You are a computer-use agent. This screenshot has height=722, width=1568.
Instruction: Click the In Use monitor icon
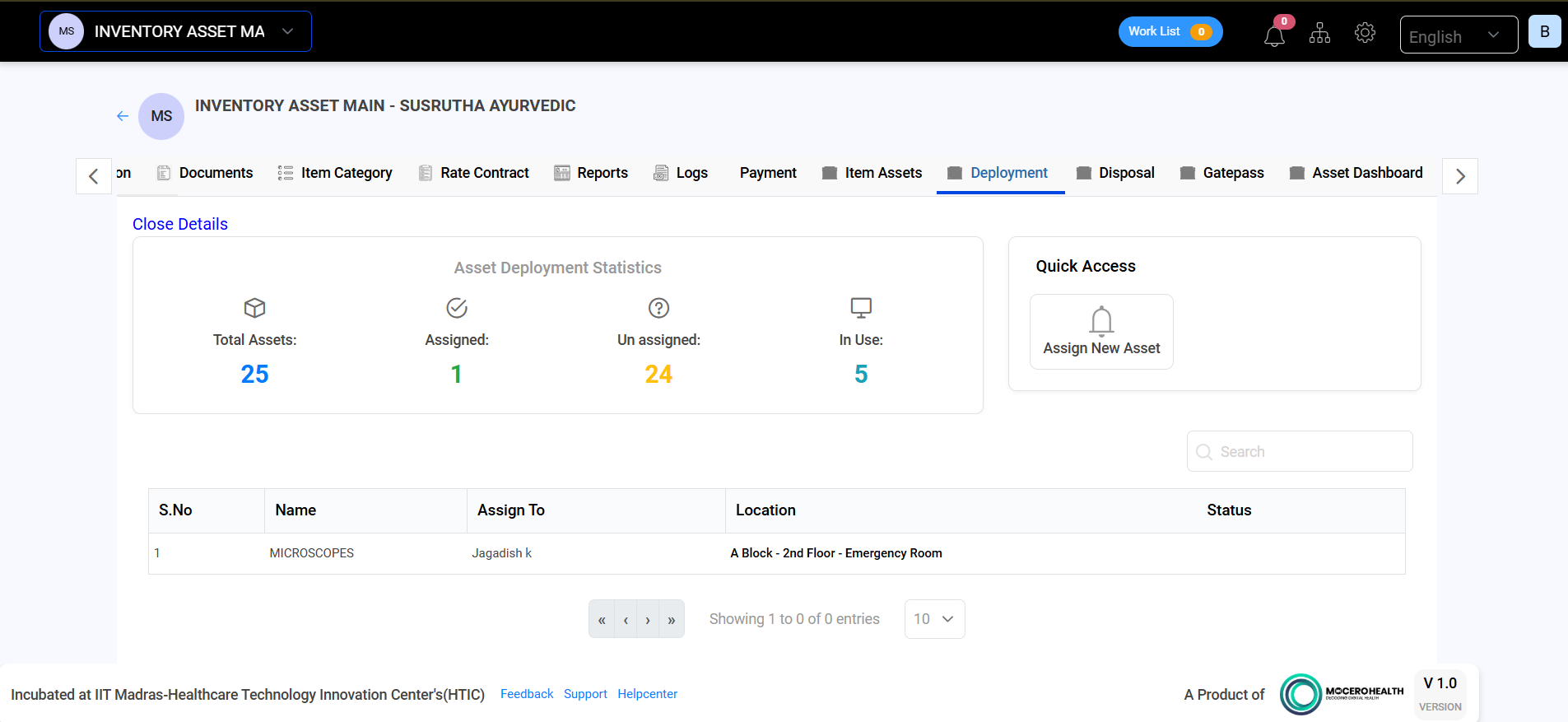861,308
